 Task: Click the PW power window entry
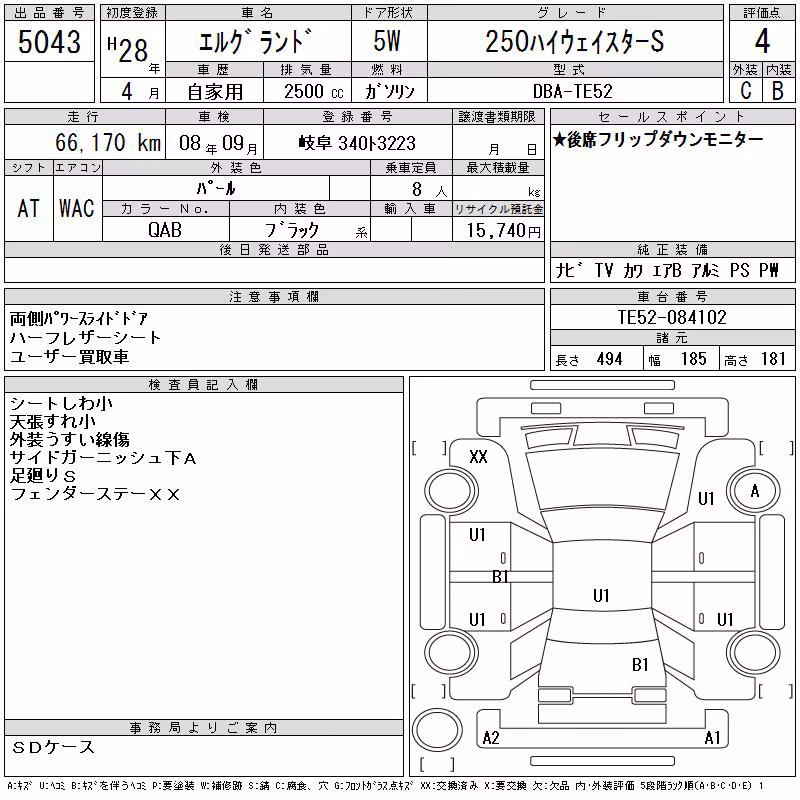(769, 270)
